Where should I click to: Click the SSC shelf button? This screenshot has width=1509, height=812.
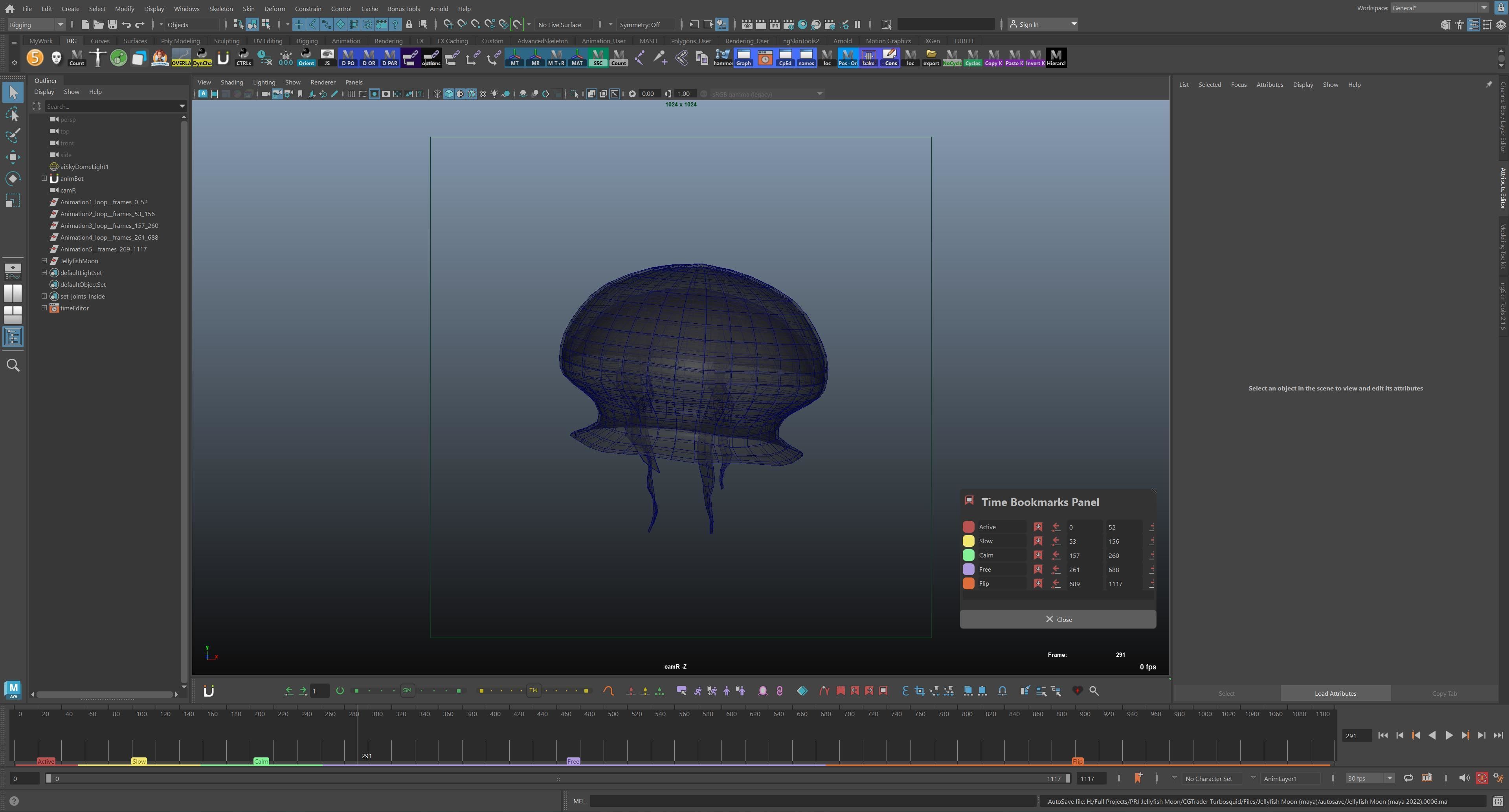point(597,58)
